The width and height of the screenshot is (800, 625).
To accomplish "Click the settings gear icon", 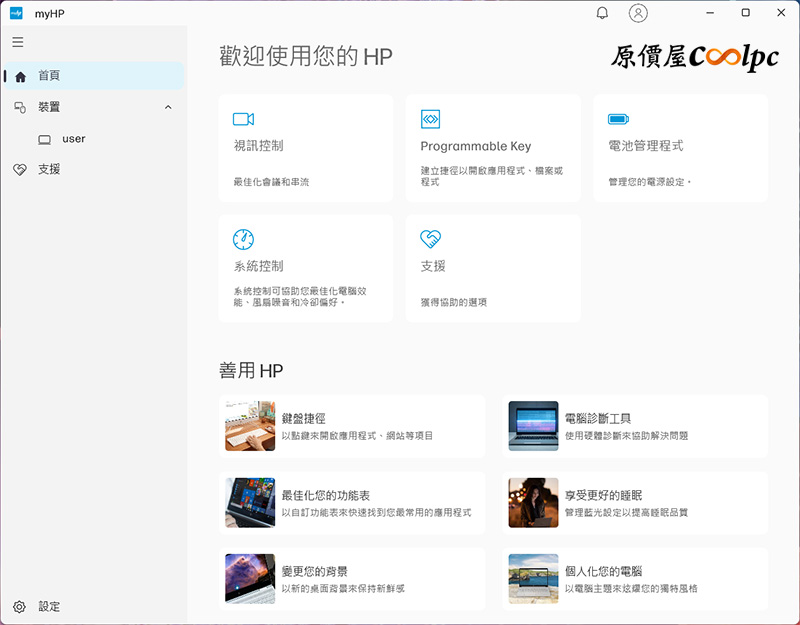I will [19, 606].
